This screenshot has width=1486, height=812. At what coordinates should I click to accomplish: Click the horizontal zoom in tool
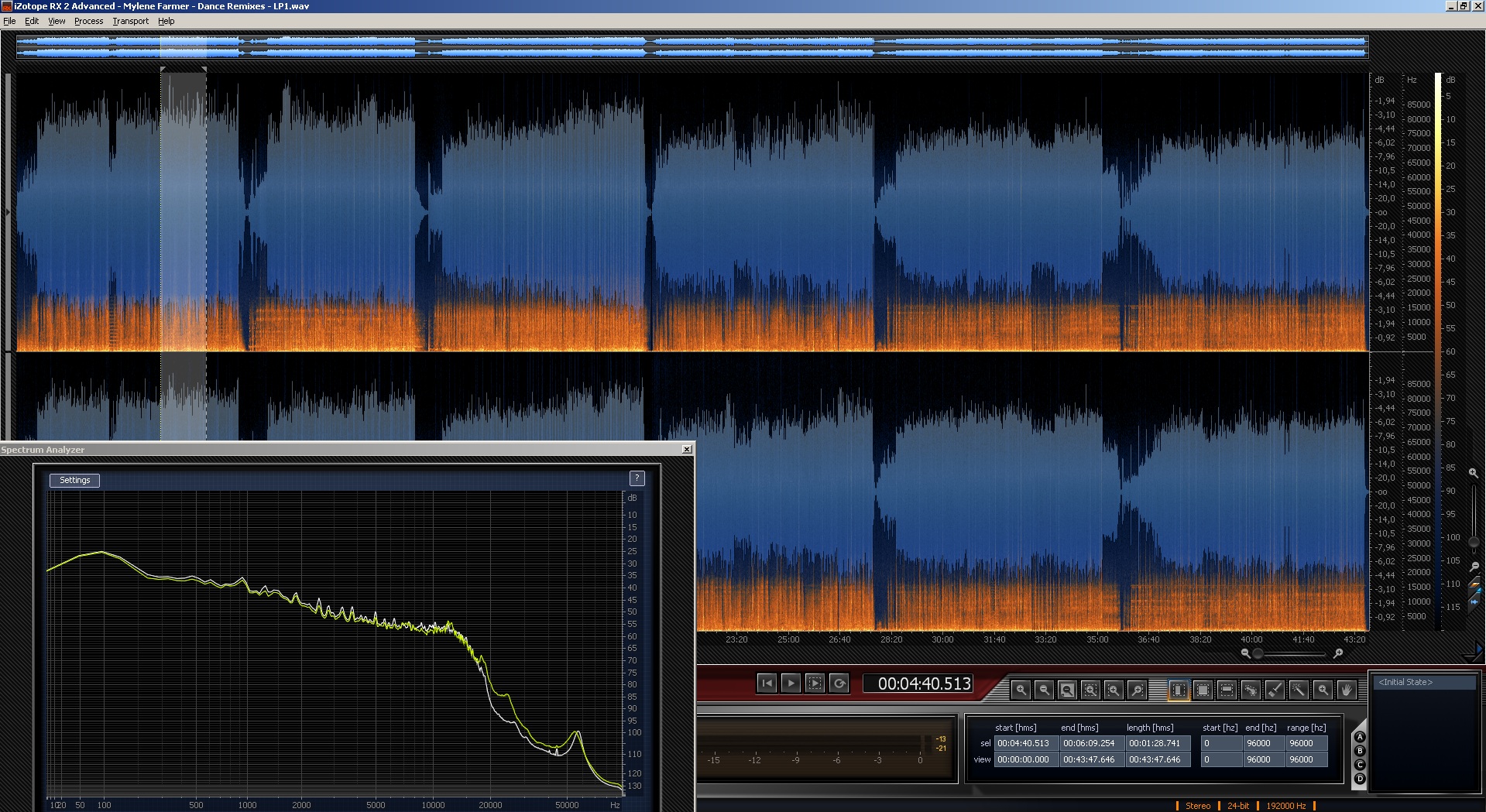point(1021,689)
